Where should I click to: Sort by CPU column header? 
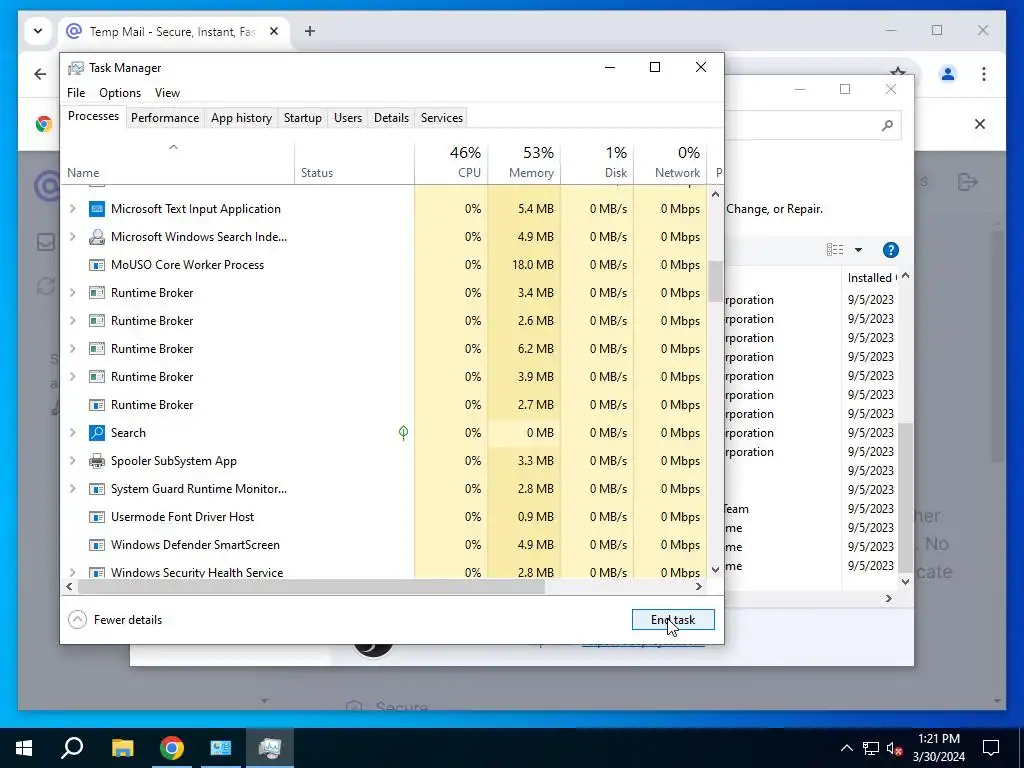(x=451, y=162)
